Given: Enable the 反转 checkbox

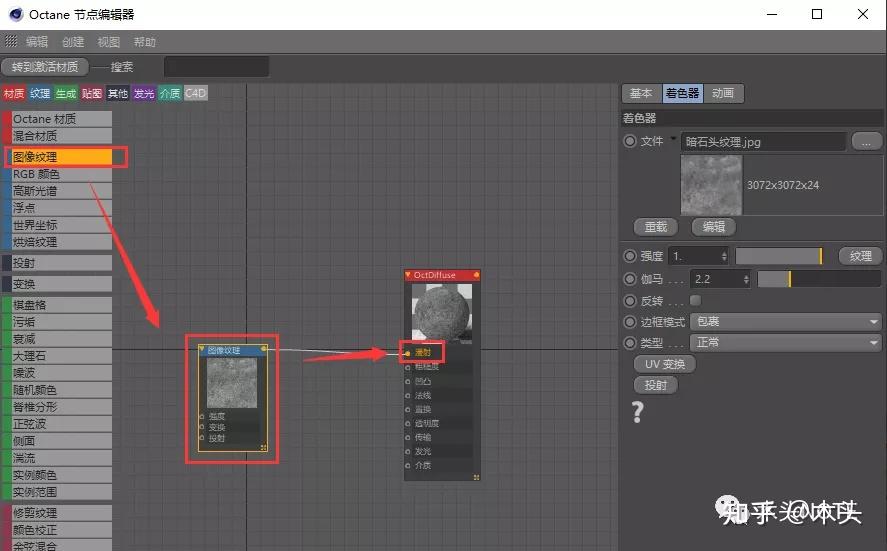Looking at the screenshot, I should [695, 300].
